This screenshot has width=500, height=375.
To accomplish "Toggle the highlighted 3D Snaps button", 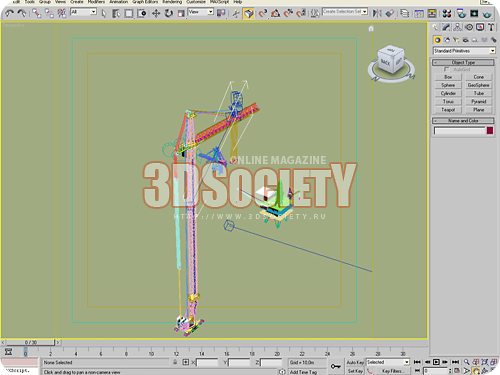I will pyautogui.click(x=249, y=13).
